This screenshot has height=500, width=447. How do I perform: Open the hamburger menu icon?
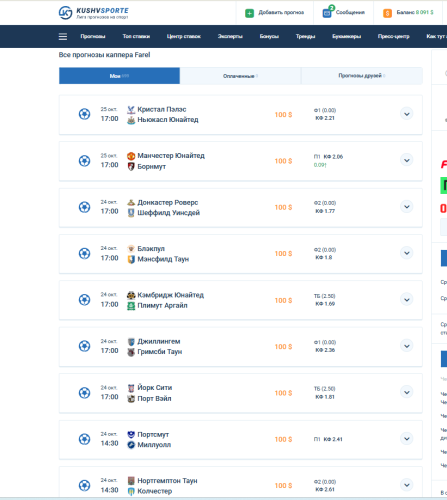(63, 36)
